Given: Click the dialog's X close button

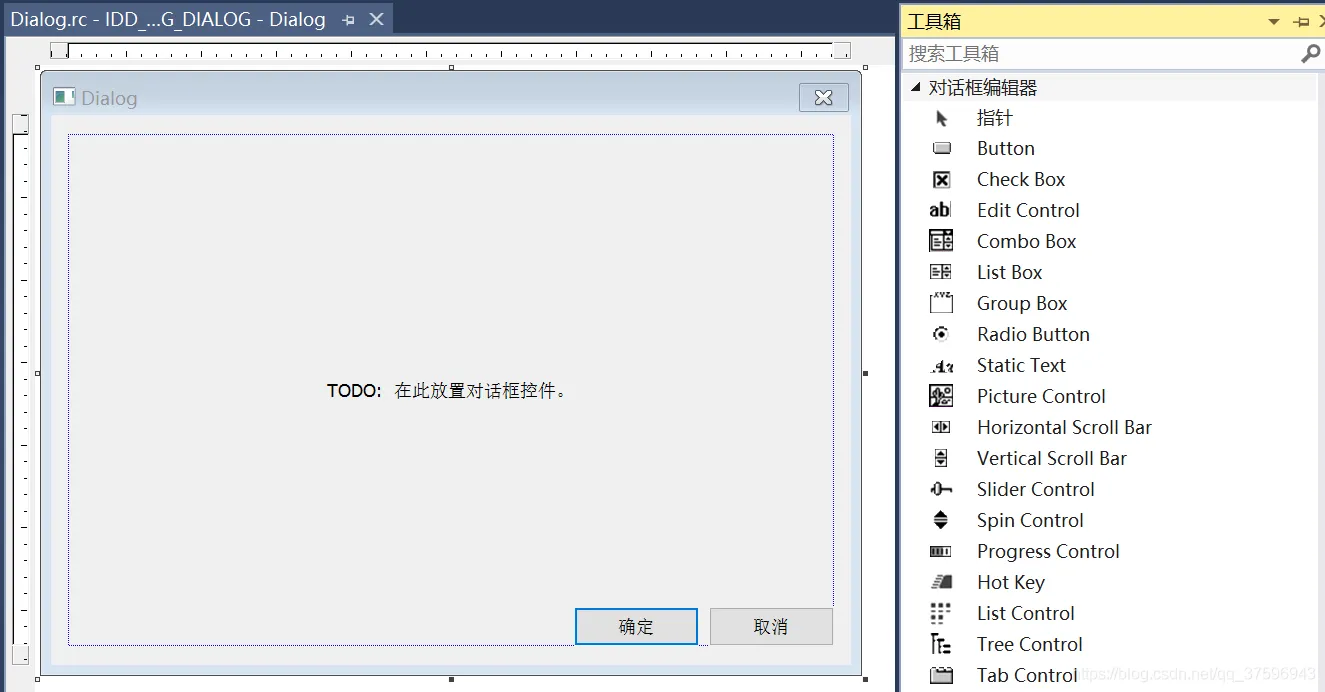Looking at the screenshot, I should [824, 97].
